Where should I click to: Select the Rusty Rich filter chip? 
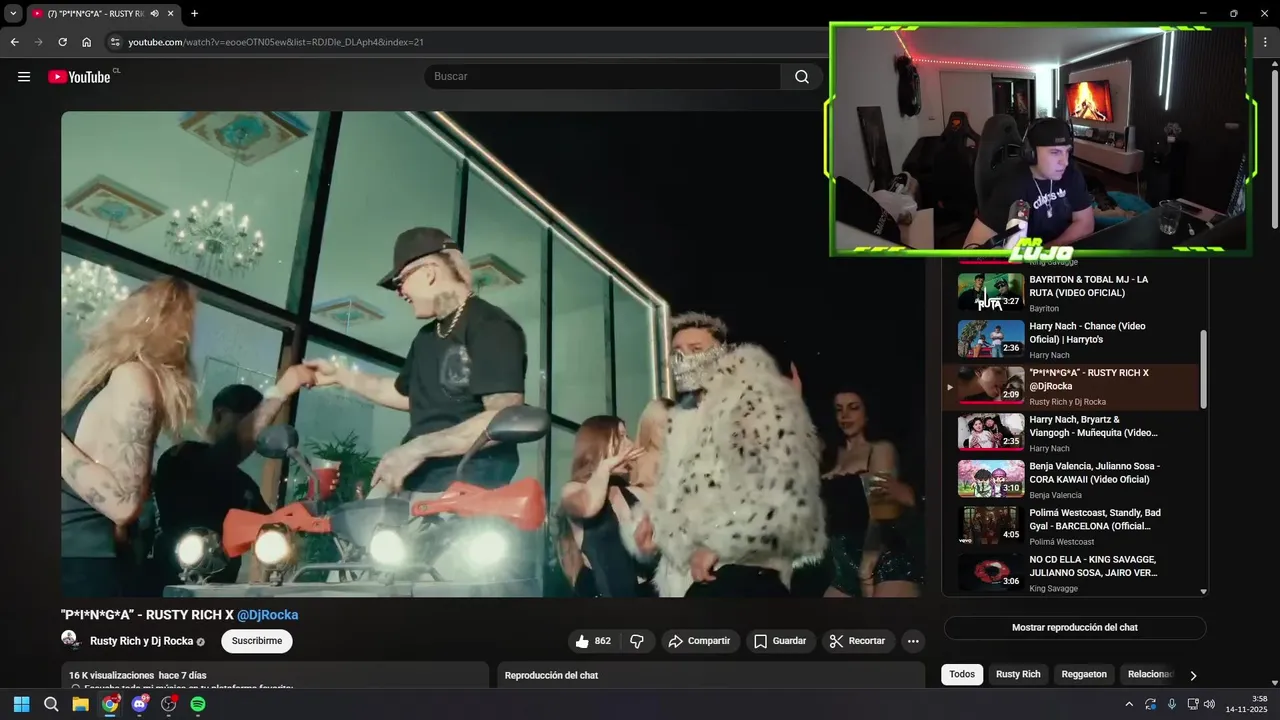pos(1018,674)
